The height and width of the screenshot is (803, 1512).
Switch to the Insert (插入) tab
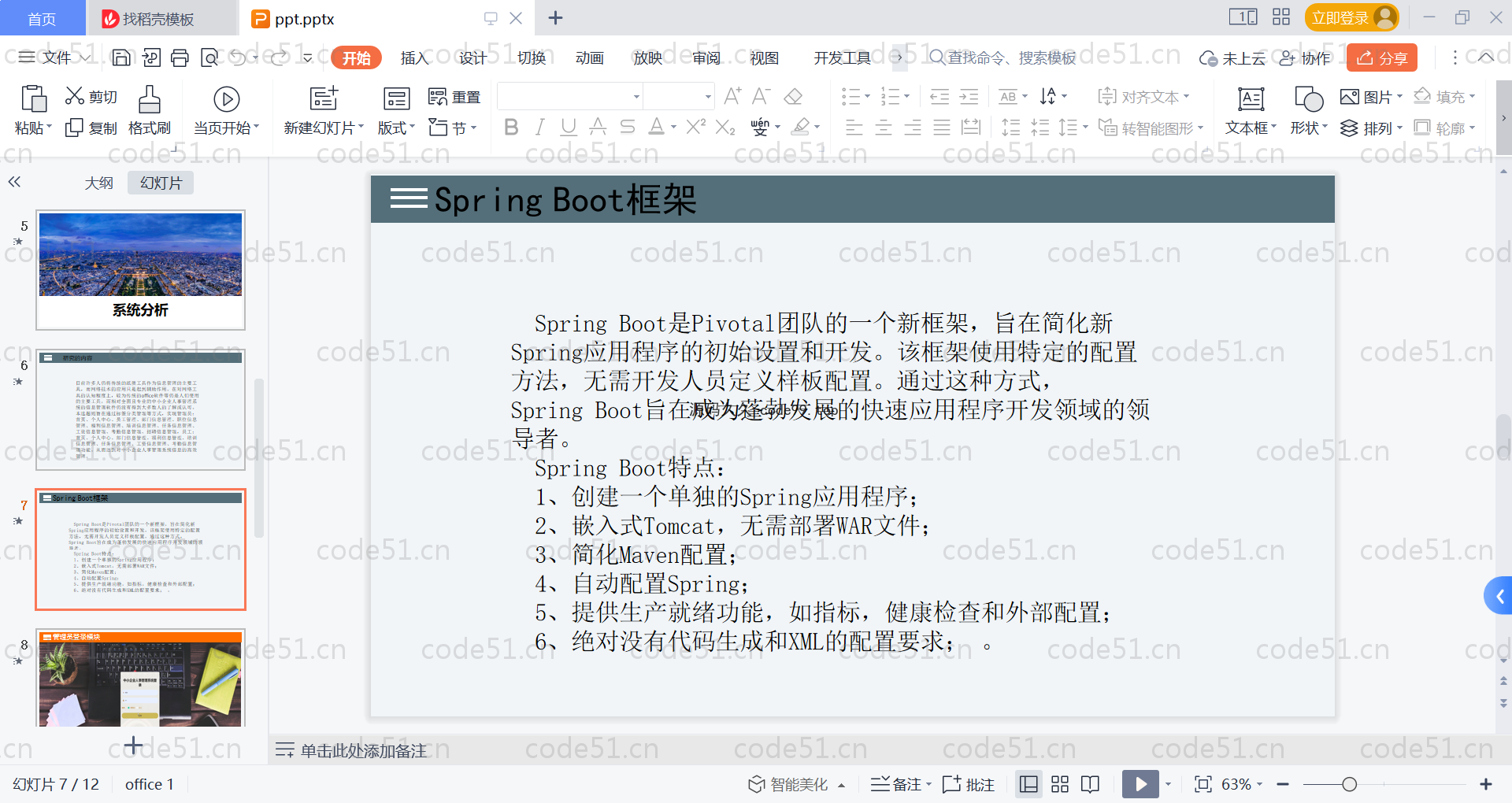tap(414, 57)
